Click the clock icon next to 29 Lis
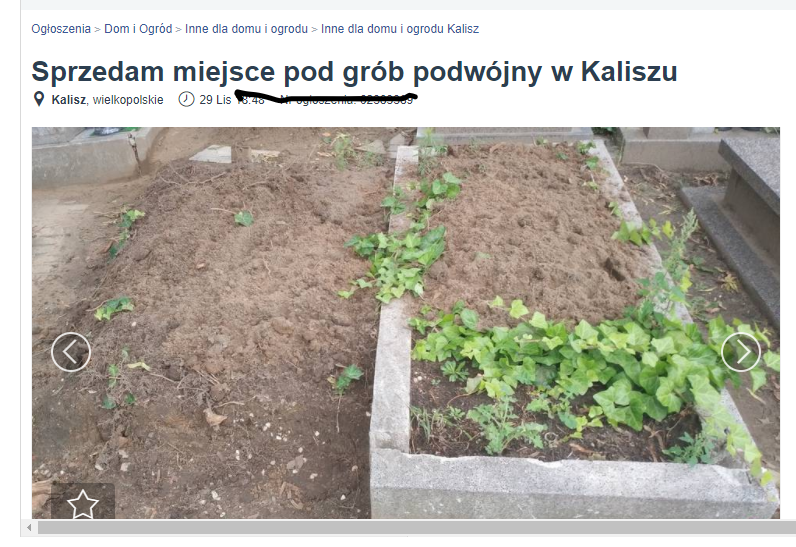Screen dimensions: 796x547 (186, 99)
